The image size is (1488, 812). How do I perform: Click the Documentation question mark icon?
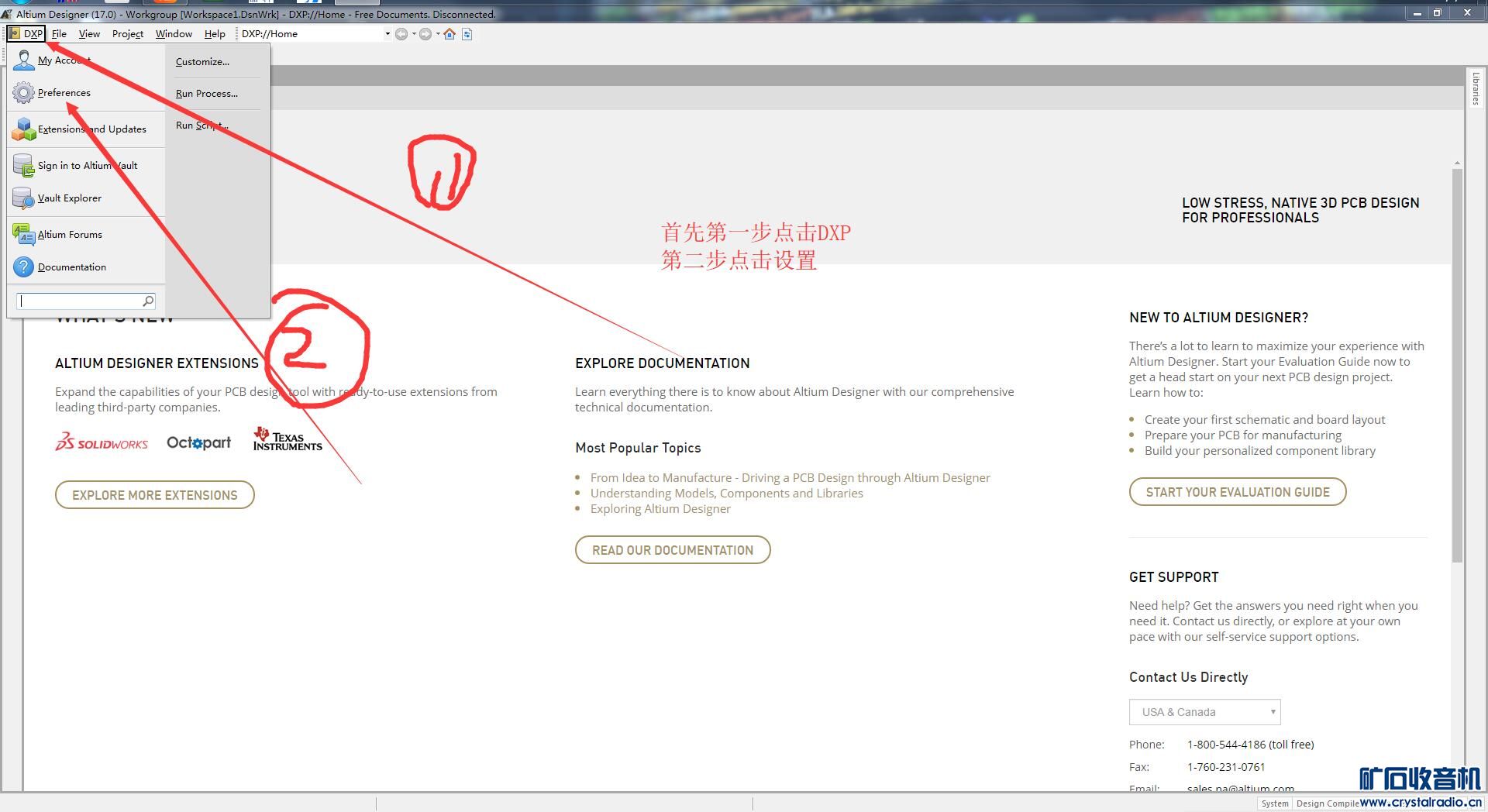pyautogui.click(x=24, y=267)
